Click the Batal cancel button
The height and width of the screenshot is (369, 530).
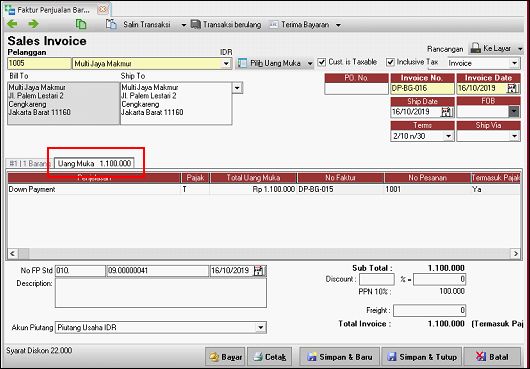pos(492,357)
